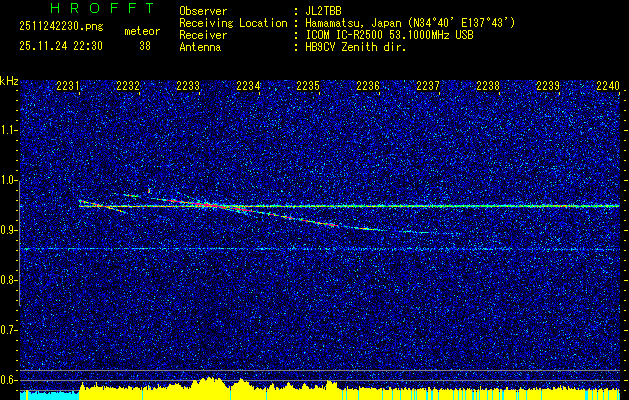The image size is (629, 400).
Task: Click the bright meteor echo trace start
Action: pos(82,203)
